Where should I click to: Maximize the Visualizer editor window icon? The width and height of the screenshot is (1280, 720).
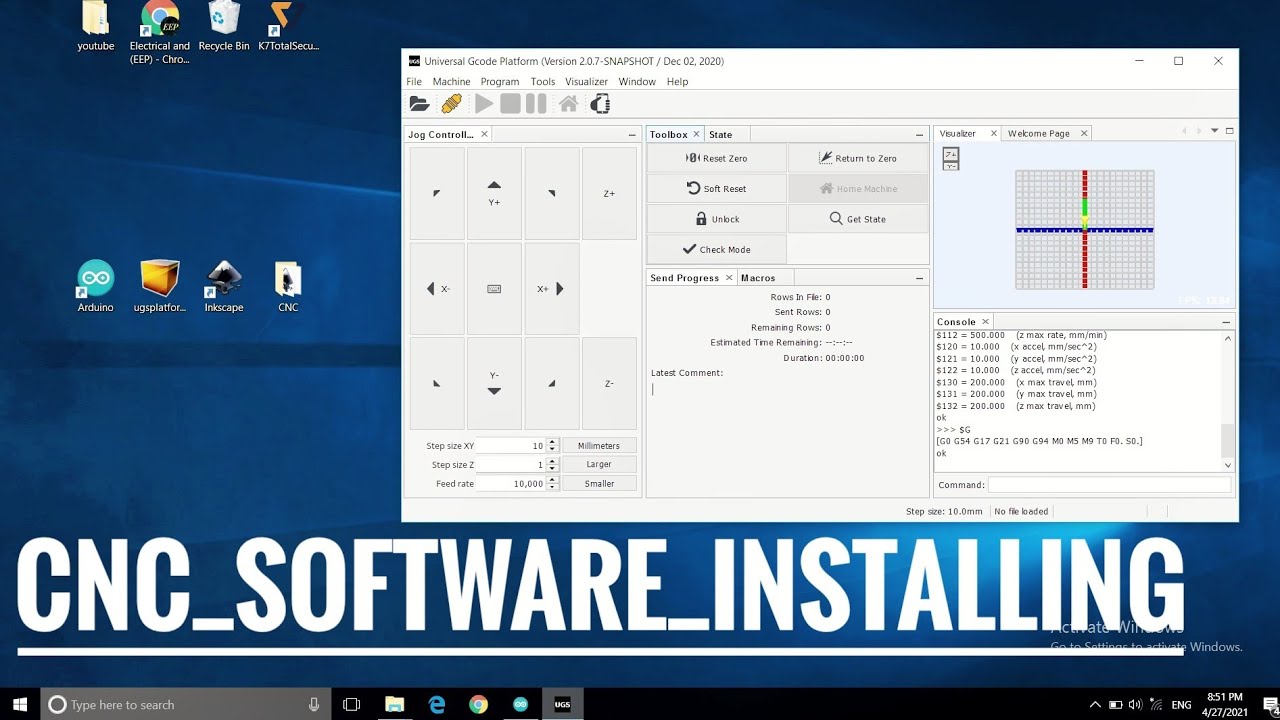point(1230,130)
